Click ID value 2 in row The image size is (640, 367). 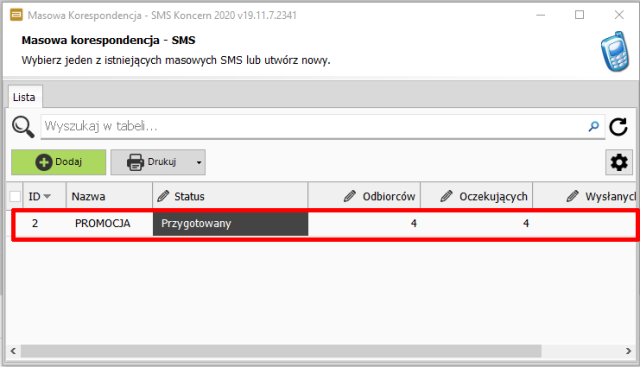[35, 223]
